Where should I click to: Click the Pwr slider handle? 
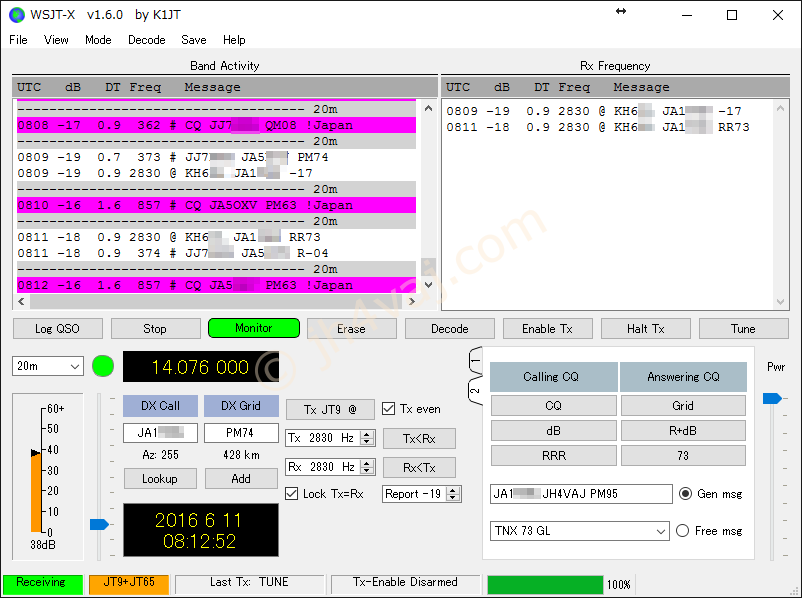[772, 398]
